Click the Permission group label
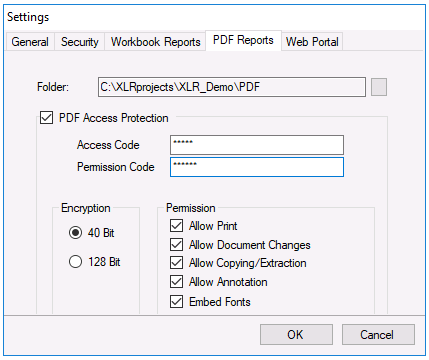 (191, 208)
